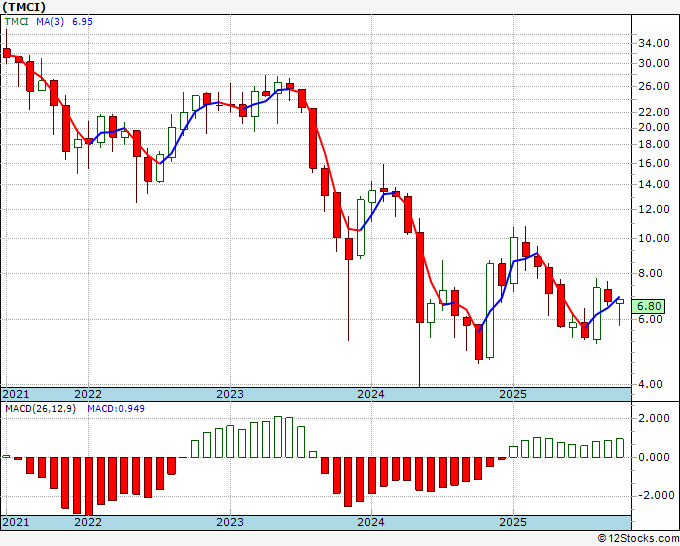Click the latest small green candlestick near 6.80
Screen dimensions: 680x546
point(620,301)
